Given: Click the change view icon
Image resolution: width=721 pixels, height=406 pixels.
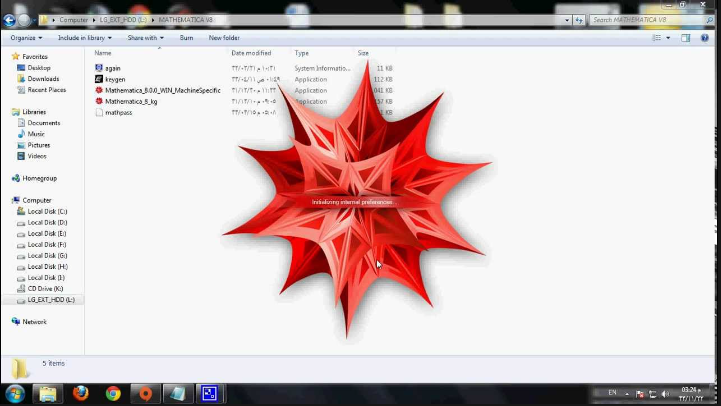Looking at the screenshot, I should [x=657, y=38].
